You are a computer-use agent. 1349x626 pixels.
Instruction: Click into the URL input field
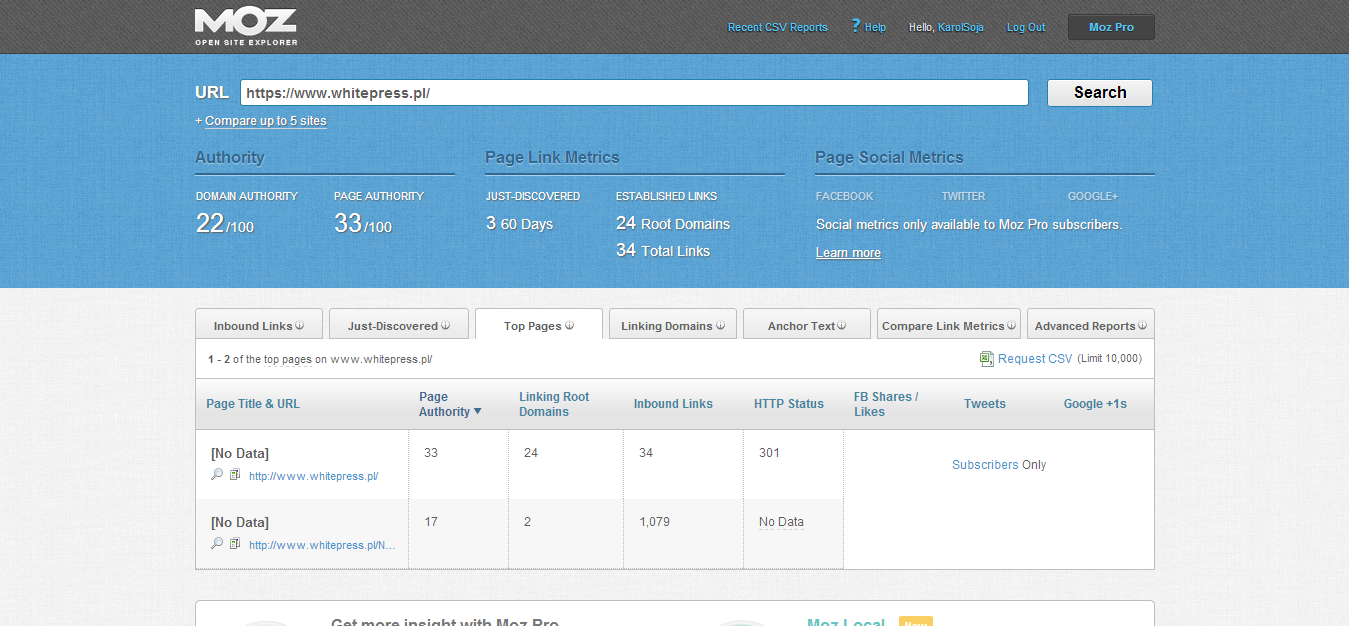[x=634, y=93]
